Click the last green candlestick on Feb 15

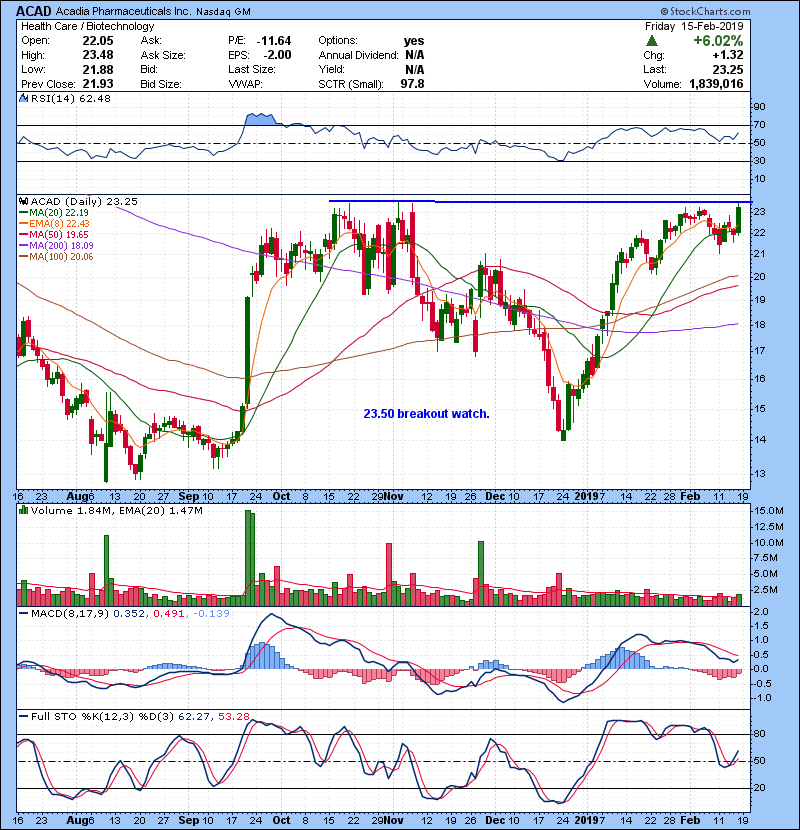click(x=739, y=219)
